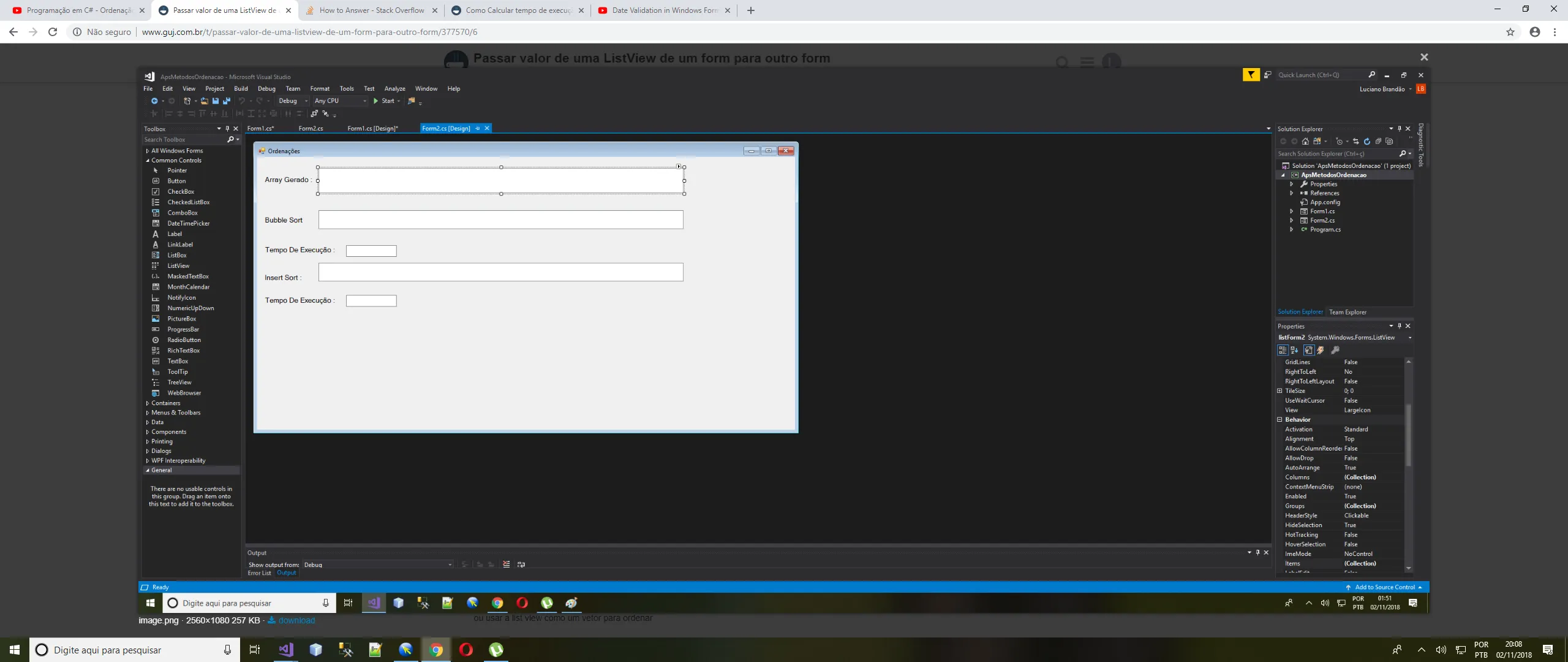Click the Save All toolbar icon
The image size is (1568, 662).
(x=227, y=101)
